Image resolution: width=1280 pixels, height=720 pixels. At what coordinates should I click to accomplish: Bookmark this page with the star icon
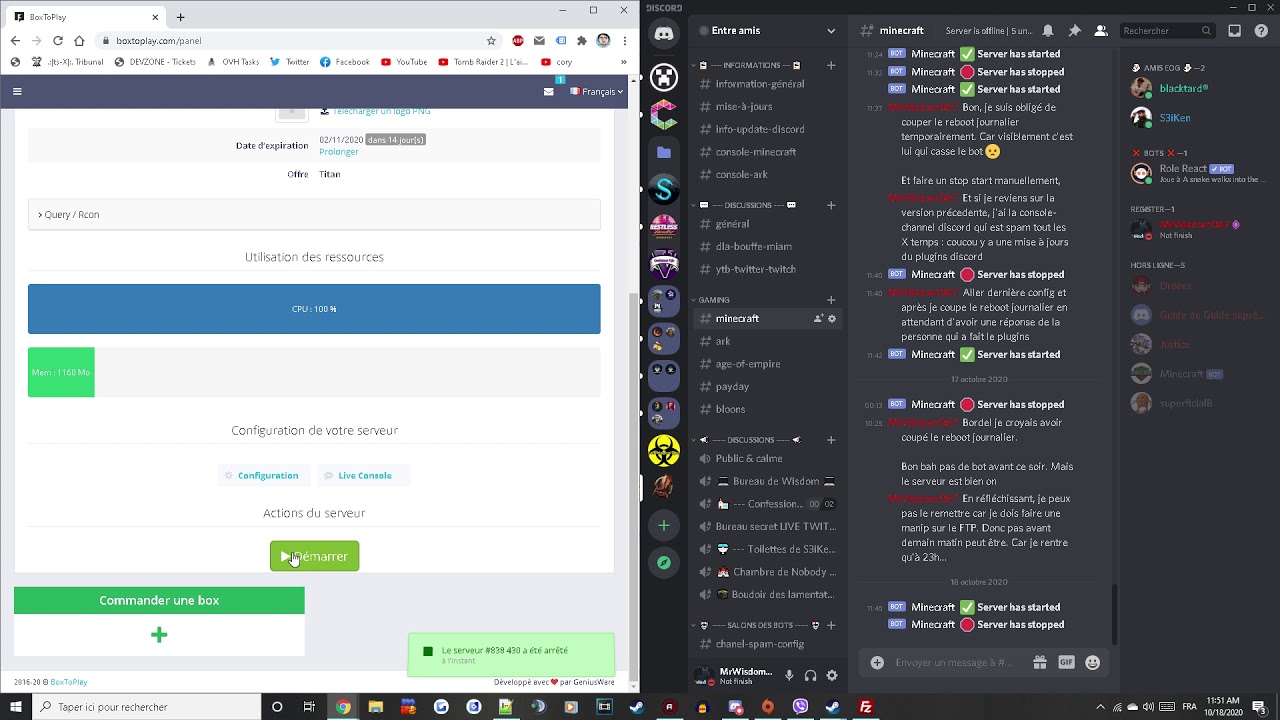(491, 41)
